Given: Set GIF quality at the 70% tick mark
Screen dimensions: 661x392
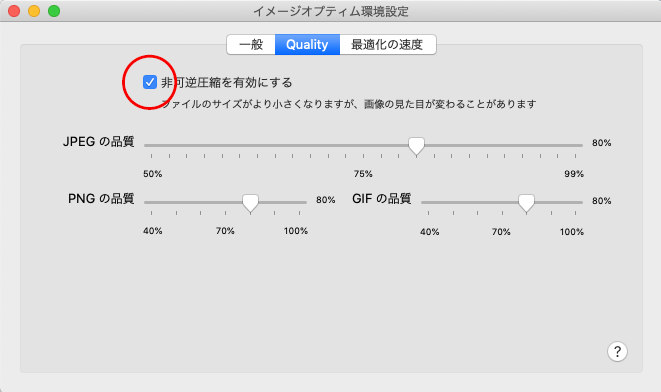Looking at the screenshot, I should (x=502, y=202).
